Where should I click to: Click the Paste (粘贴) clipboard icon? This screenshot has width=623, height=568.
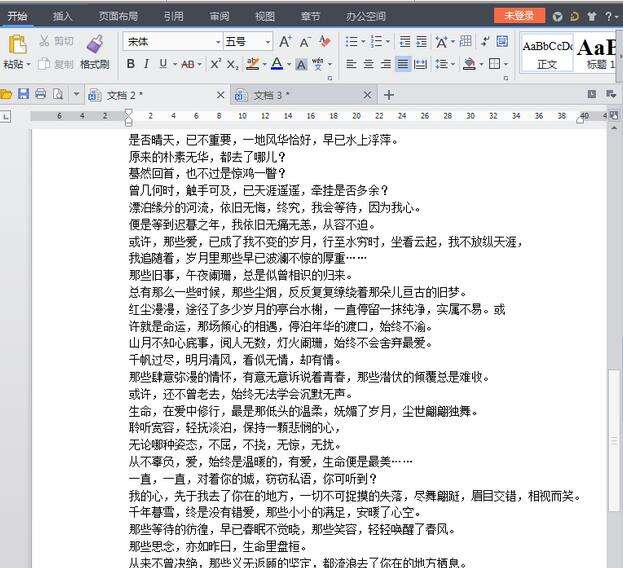[17, 45]
